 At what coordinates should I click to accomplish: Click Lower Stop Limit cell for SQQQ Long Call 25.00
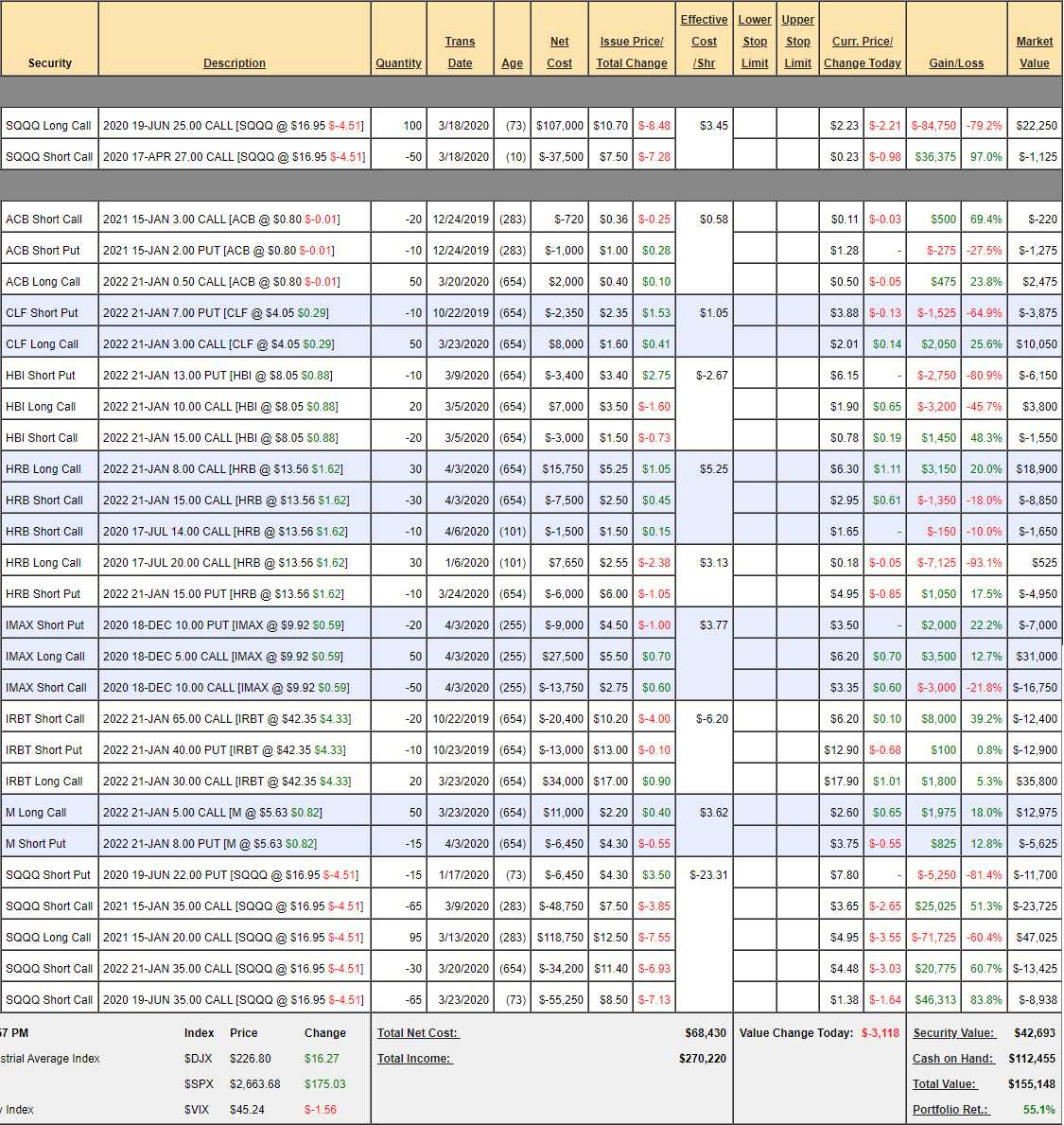[x=755, y=126]
